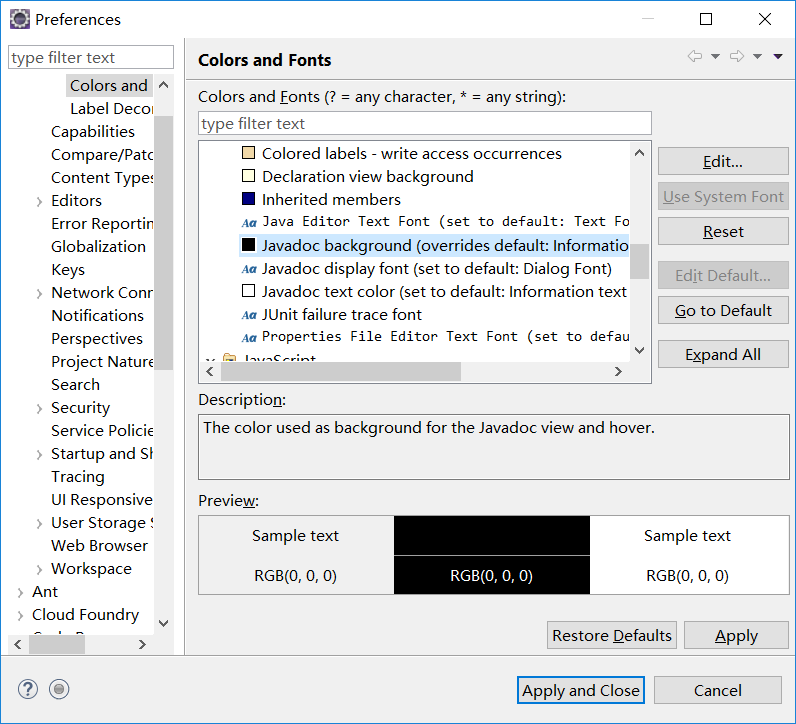Open the forward history dropdown arrow
Screen dimensions: 796x724
(x=757, y=56)
